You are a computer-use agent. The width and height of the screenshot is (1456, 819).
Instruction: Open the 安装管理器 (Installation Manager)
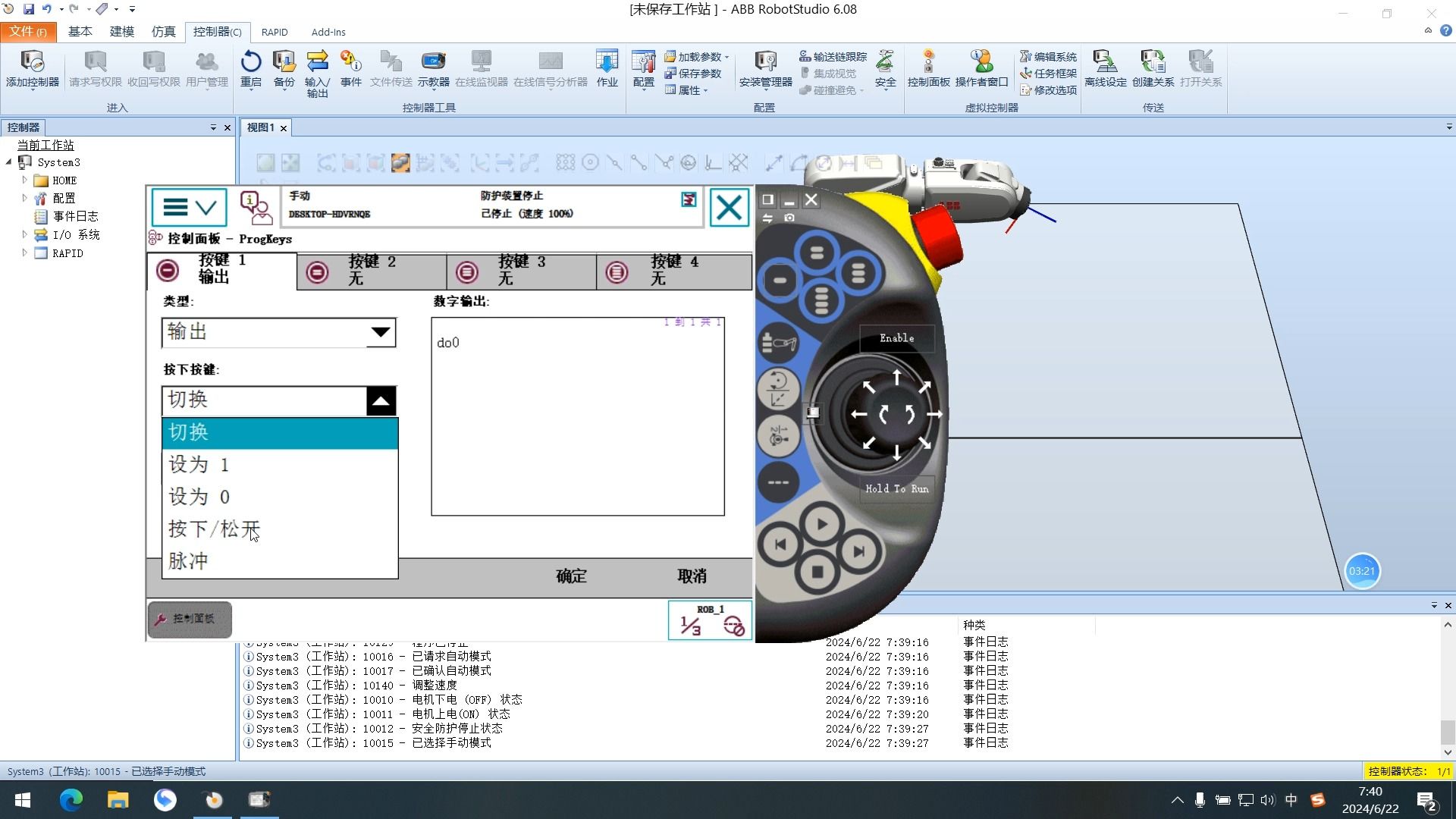(x=765, y=68)
